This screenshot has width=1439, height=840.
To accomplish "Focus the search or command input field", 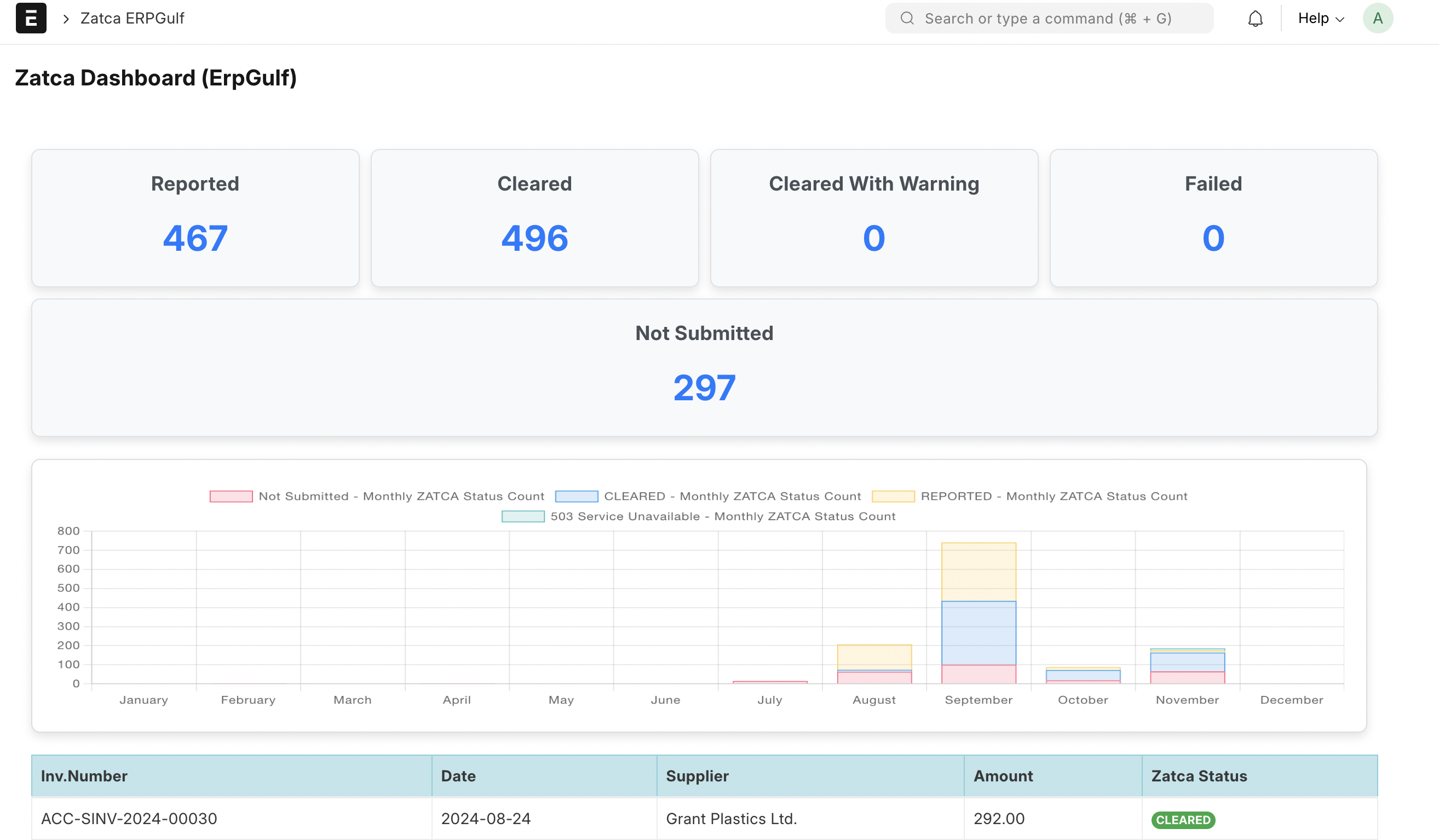I will pyautogui.click(x=1050, y=18).
